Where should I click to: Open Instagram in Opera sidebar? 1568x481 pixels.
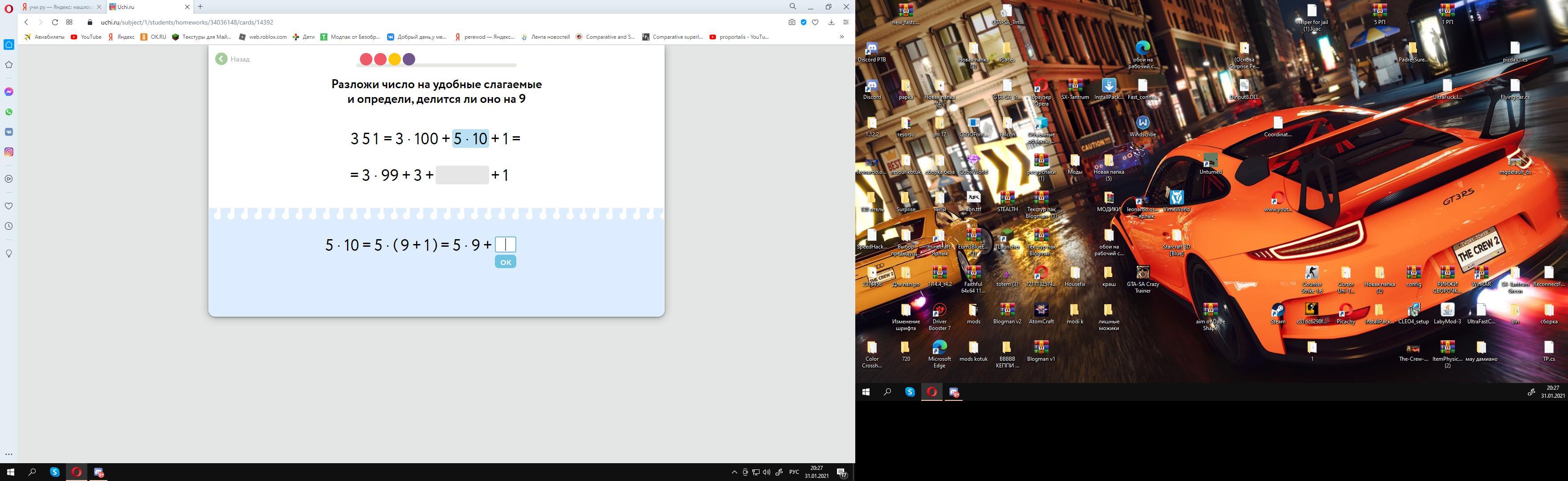click(x=9, y=151)
